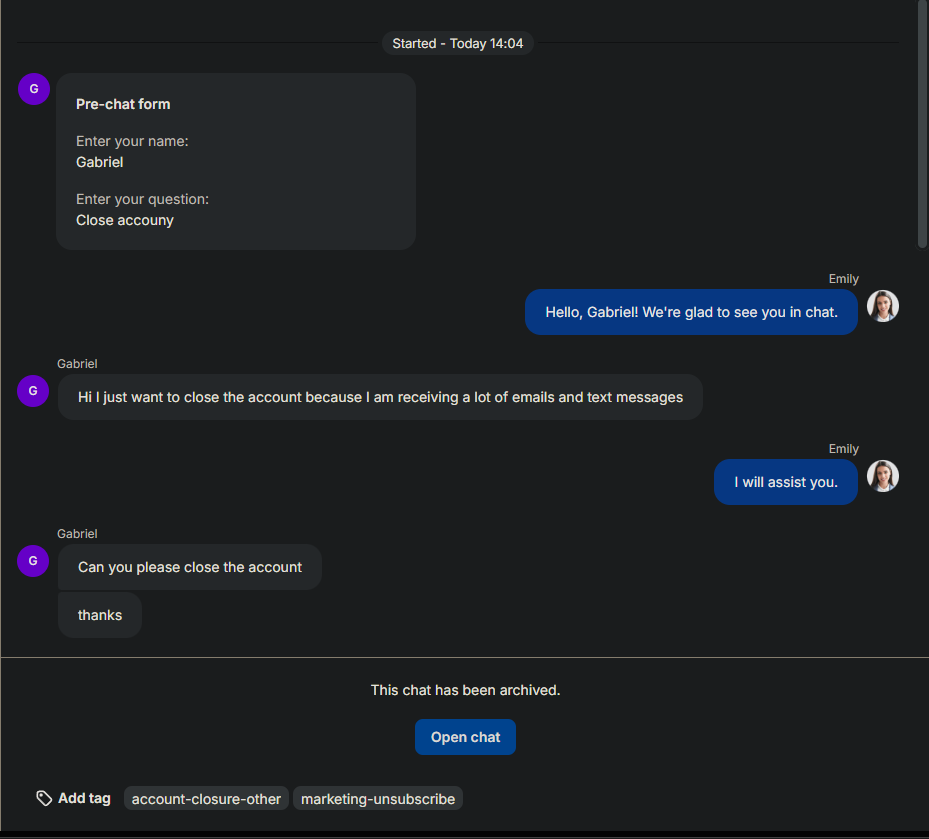Select the account-closure-other tag

point(206,798)
